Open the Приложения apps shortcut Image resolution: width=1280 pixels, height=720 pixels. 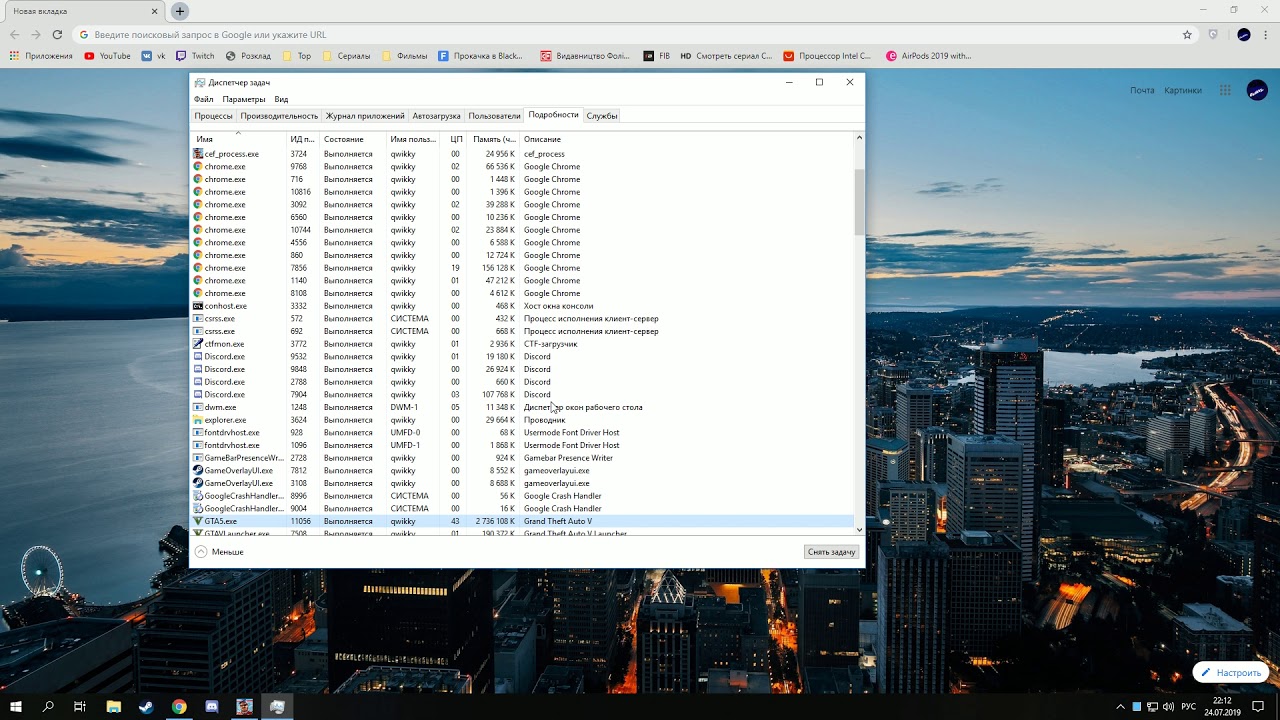tap(41, 56)
